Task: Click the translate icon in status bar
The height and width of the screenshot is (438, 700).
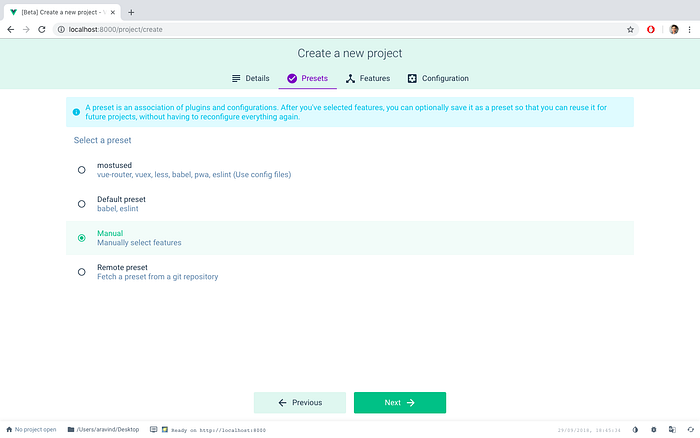Action: coord(672,430)
